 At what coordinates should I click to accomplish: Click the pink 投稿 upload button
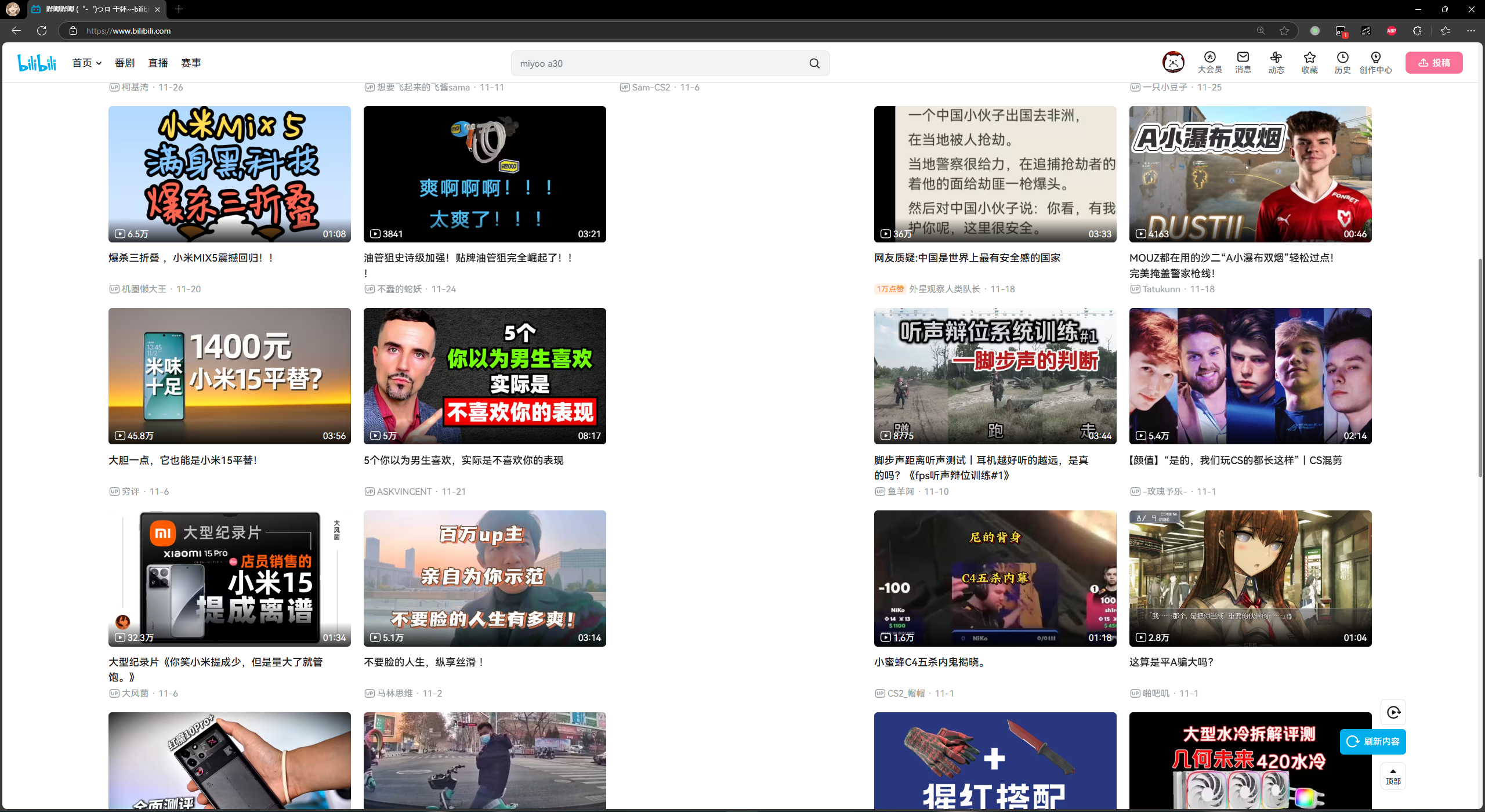click(1434, 63)
